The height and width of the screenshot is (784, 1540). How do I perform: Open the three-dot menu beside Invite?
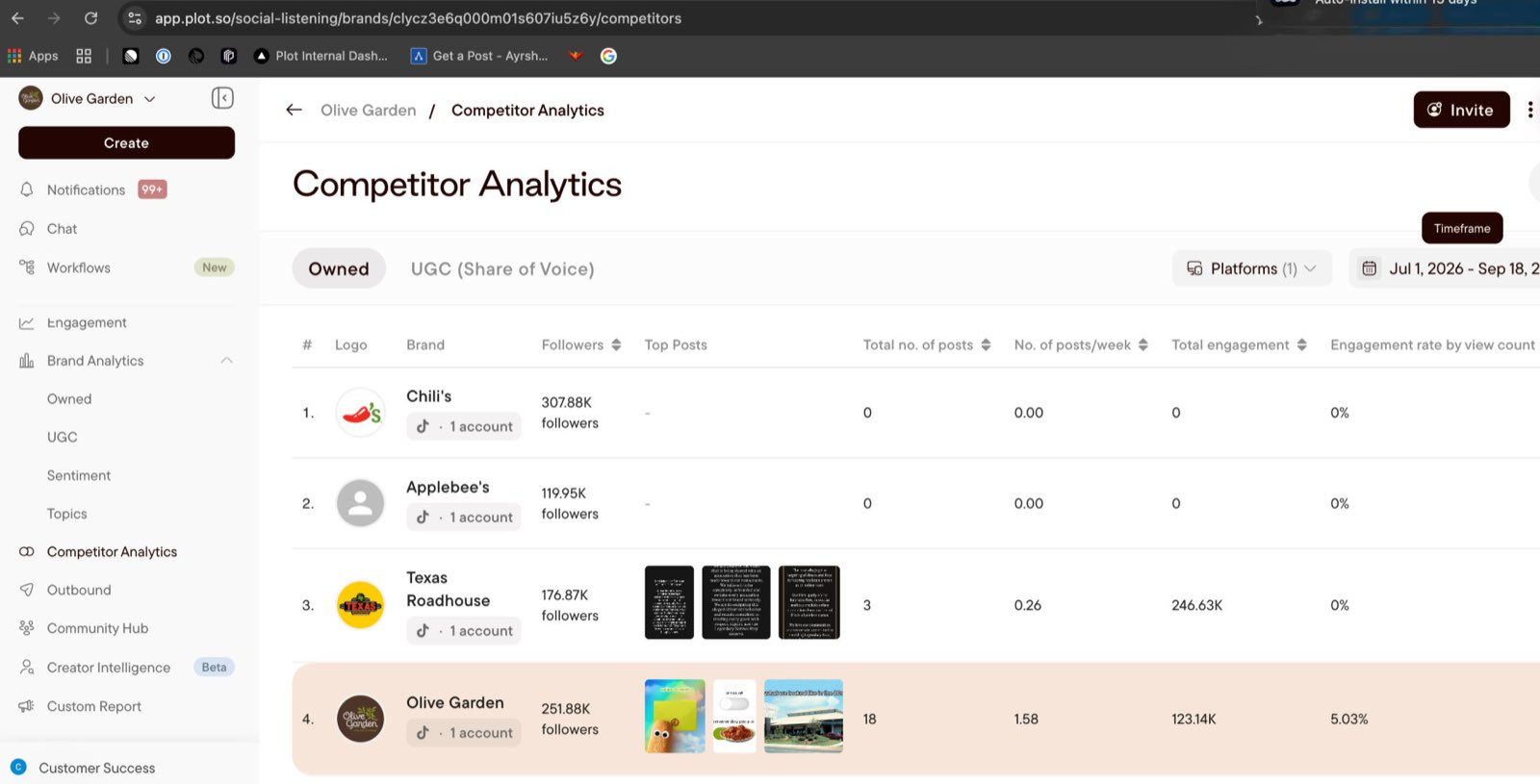[1529, 110]
